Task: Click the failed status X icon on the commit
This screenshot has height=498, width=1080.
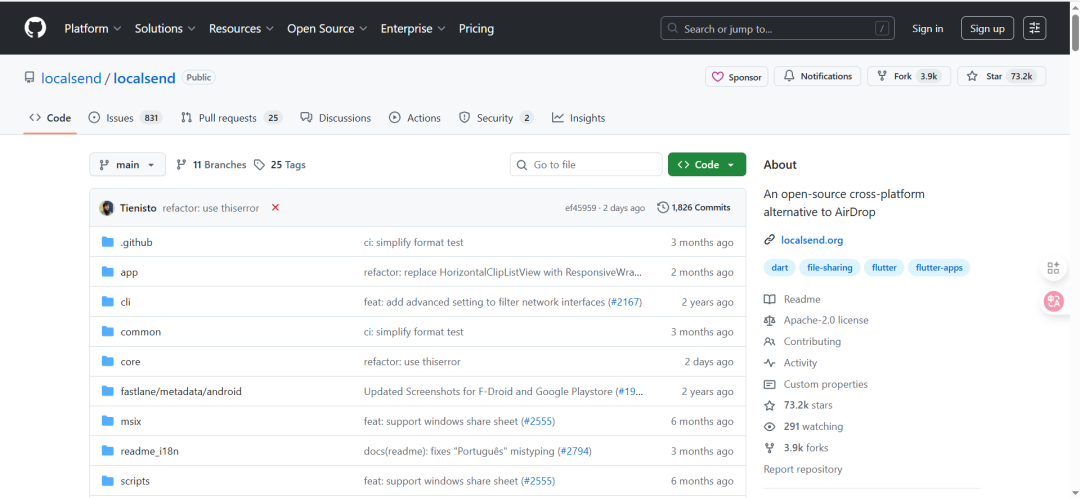Action: (275, 208)
